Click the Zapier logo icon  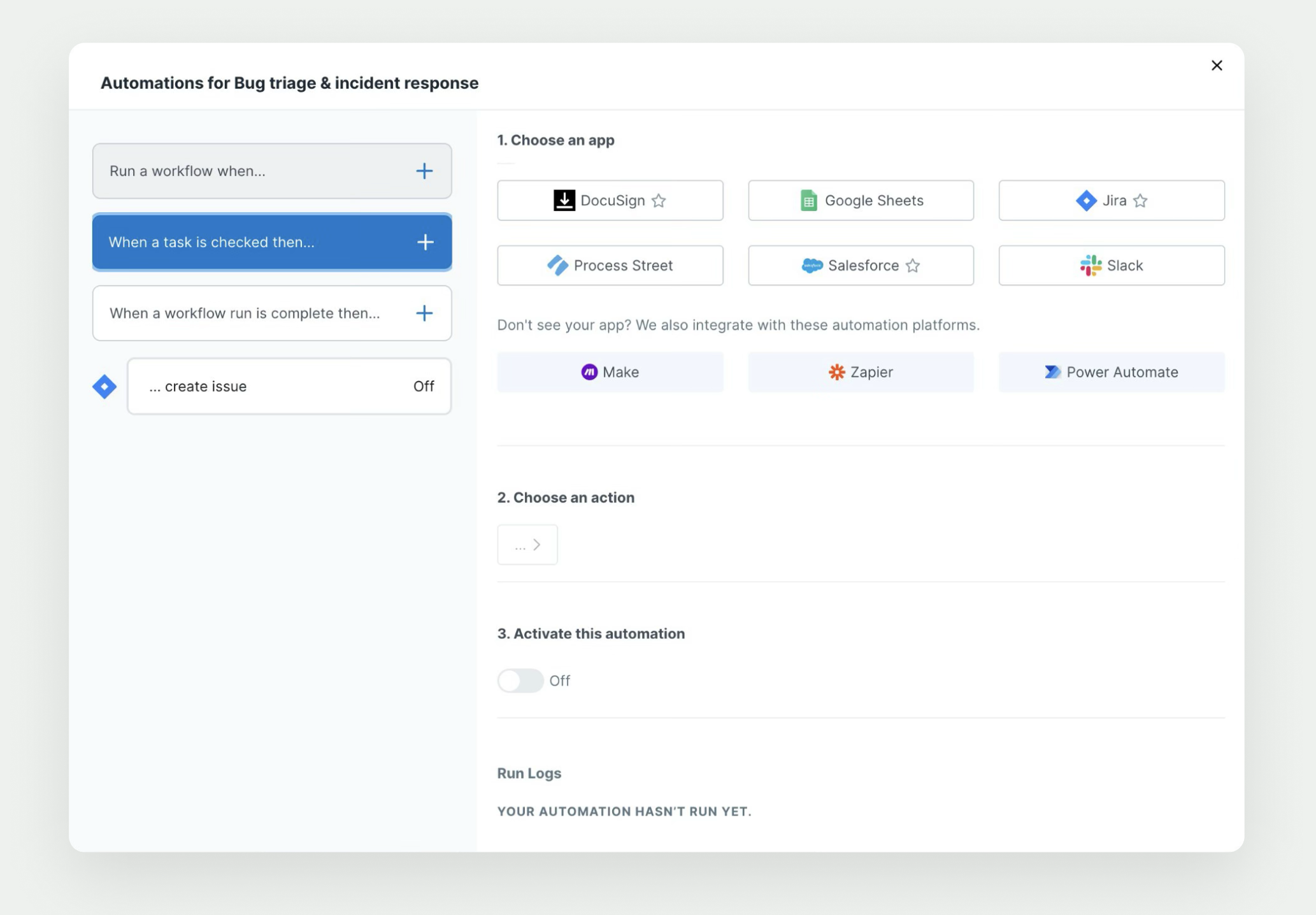click(836, 372)
